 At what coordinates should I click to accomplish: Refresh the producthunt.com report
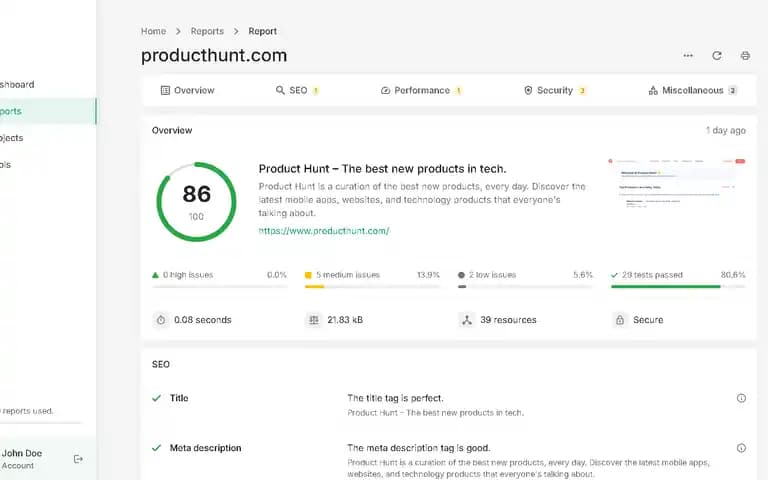[717, 55]
